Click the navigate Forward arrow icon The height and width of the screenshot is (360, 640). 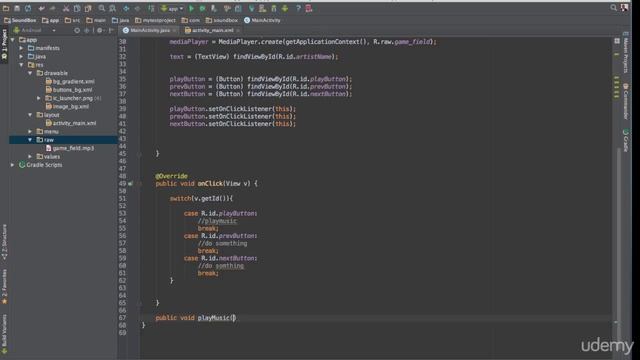[x=137, y=8]
